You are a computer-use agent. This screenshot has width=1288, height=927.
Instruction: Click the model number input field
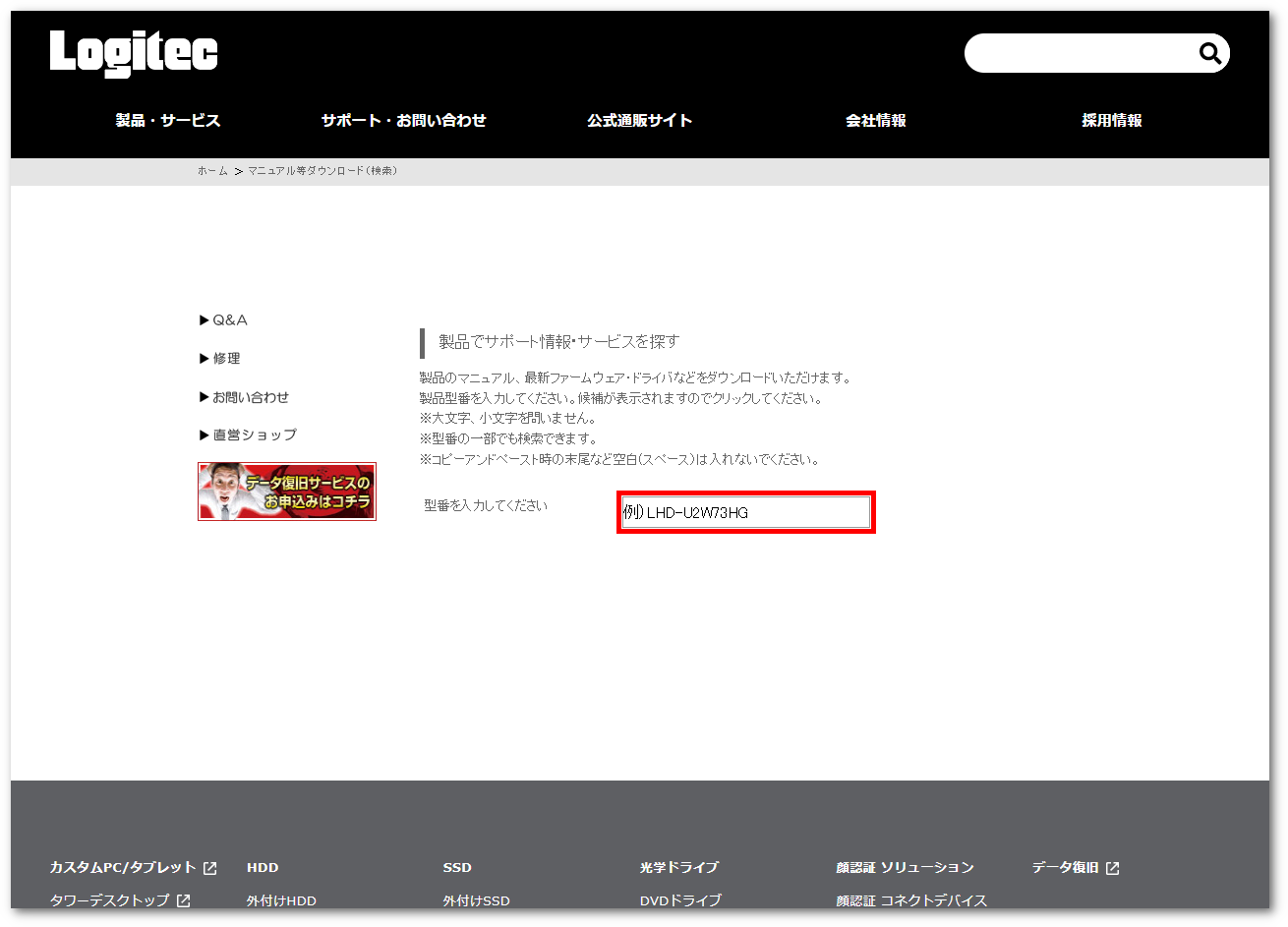tap(746, 512)
